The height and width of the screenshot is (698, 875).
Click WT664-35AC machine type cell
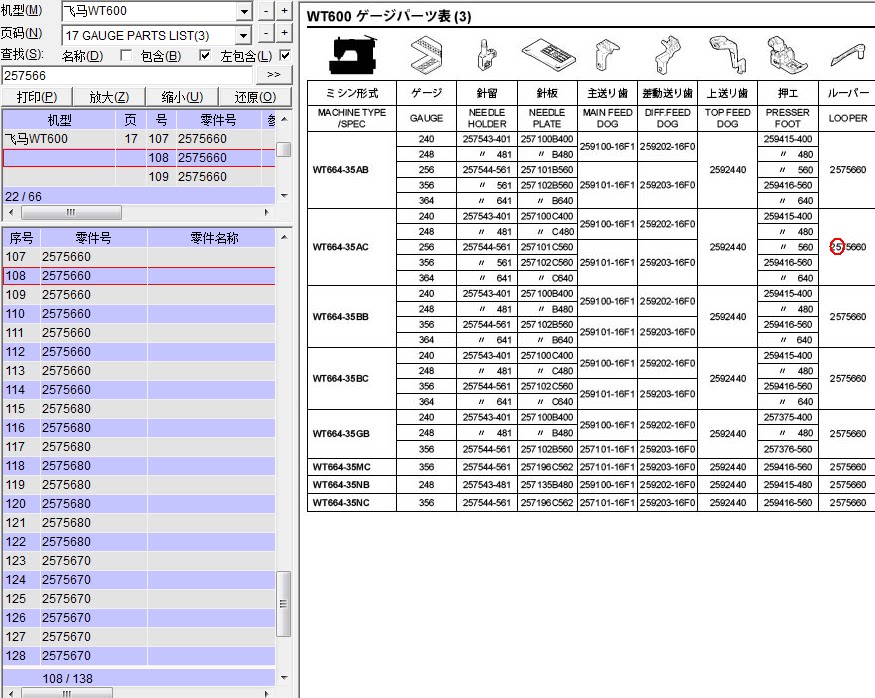[352, 247]
